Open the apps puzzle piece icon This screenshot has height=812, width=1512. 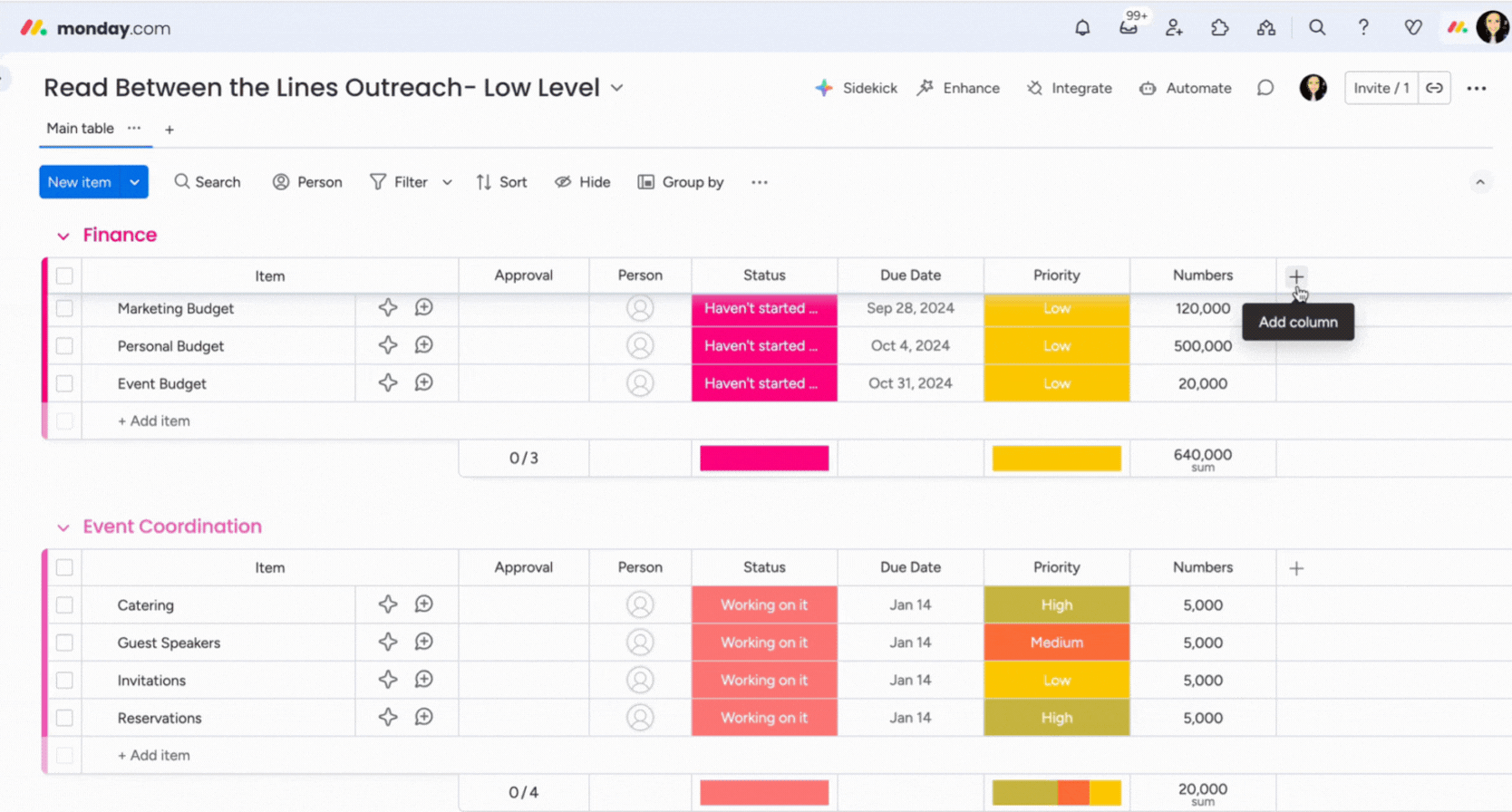tap(1220, 28)
